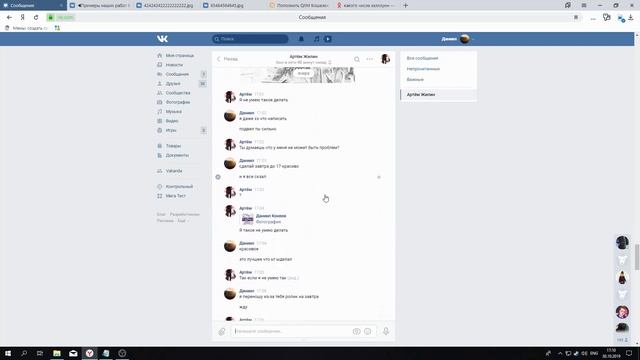
Task: Focus the VK header search field
Action: tap(250, 39)
